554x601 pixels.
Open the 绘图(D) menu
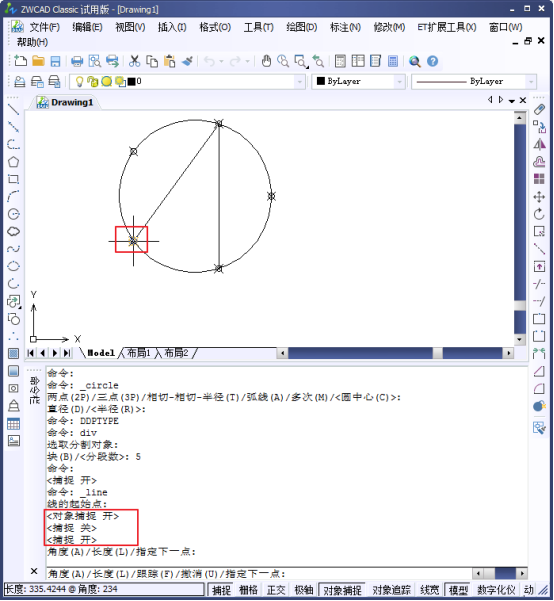point(302,27)
